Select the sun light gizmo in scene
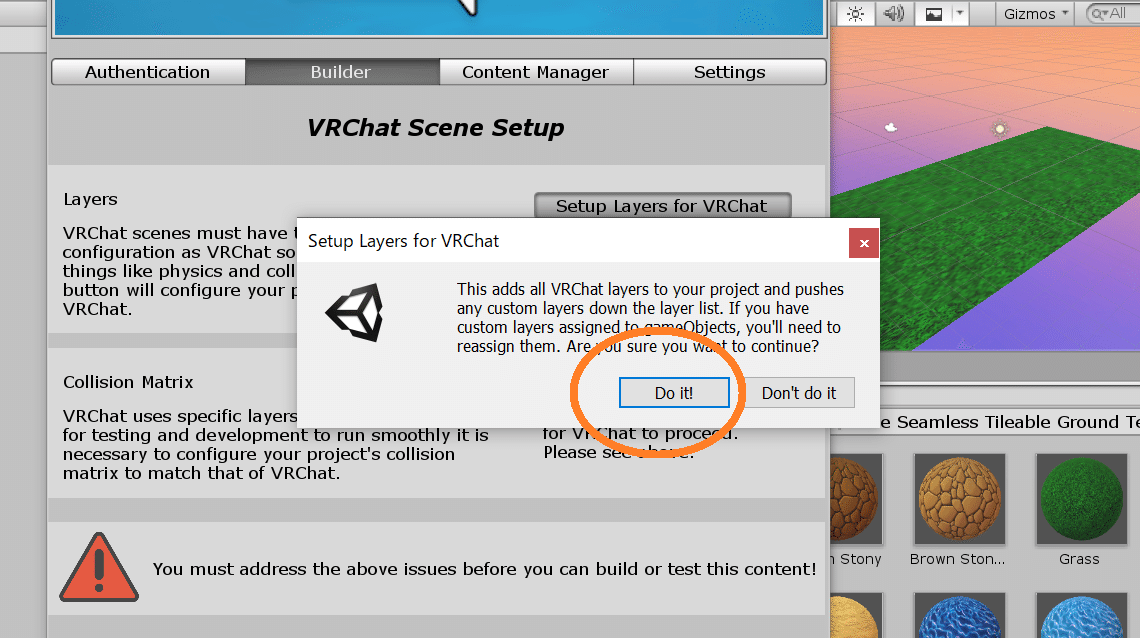This screenshot has height=638, width=1140. 1000,129
